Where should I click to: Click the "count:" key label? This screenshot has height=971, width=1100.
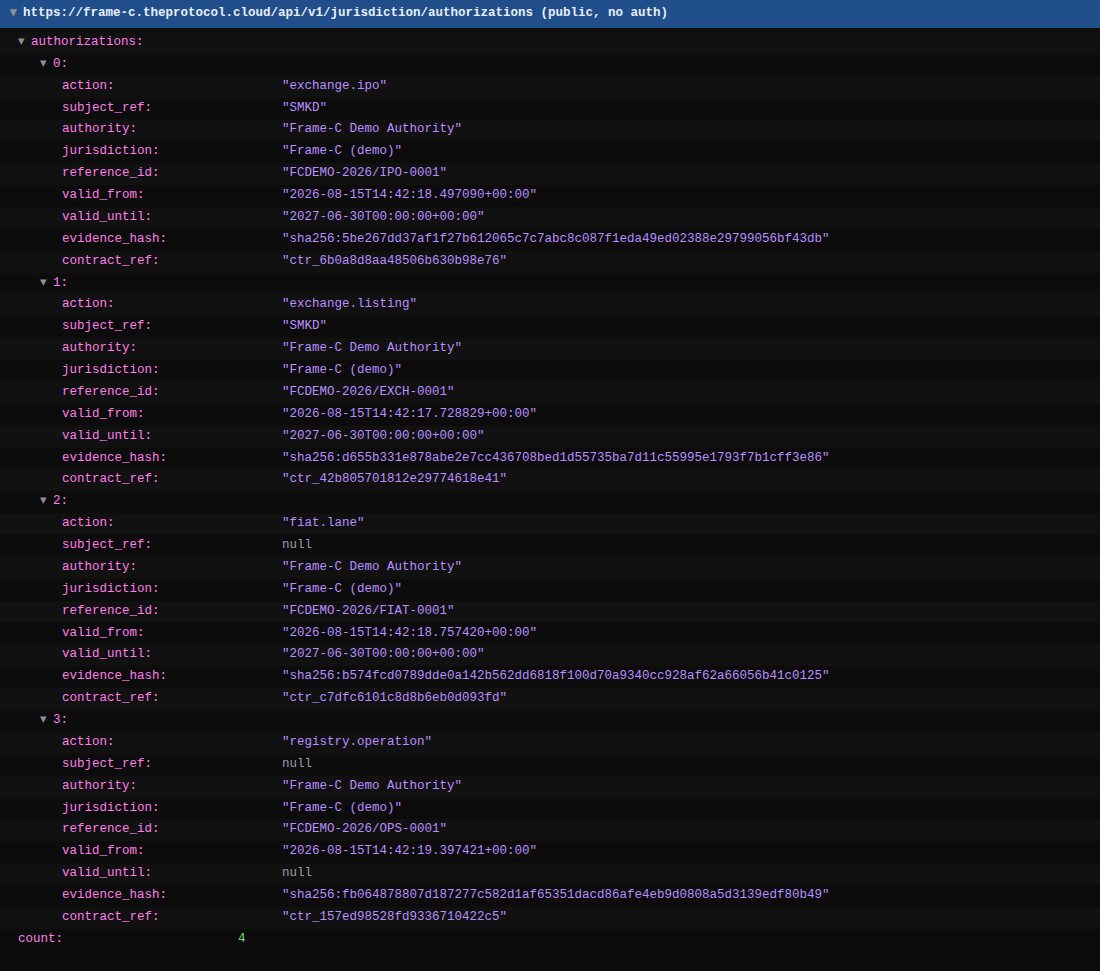(40, 937)
